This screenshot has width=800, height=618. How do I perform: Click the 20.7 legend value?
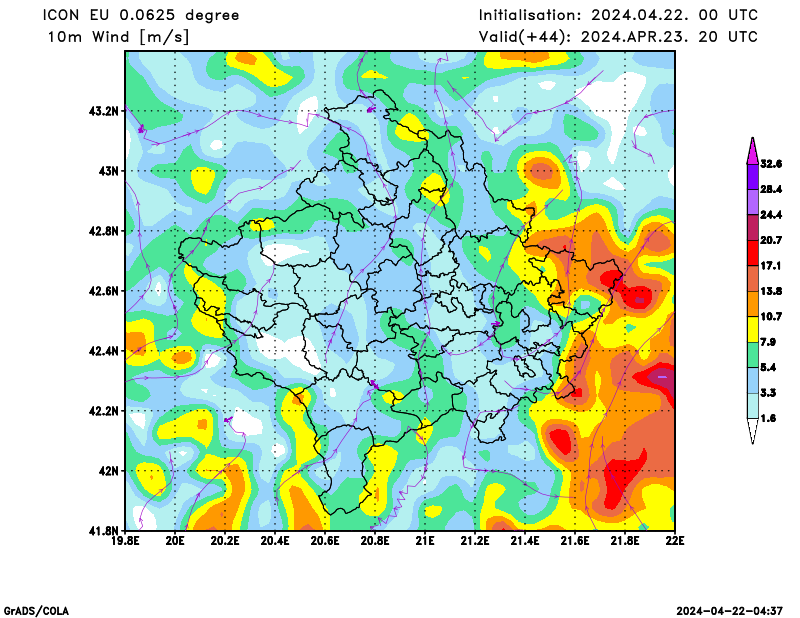pyautogui.click(x=771, y=240)
